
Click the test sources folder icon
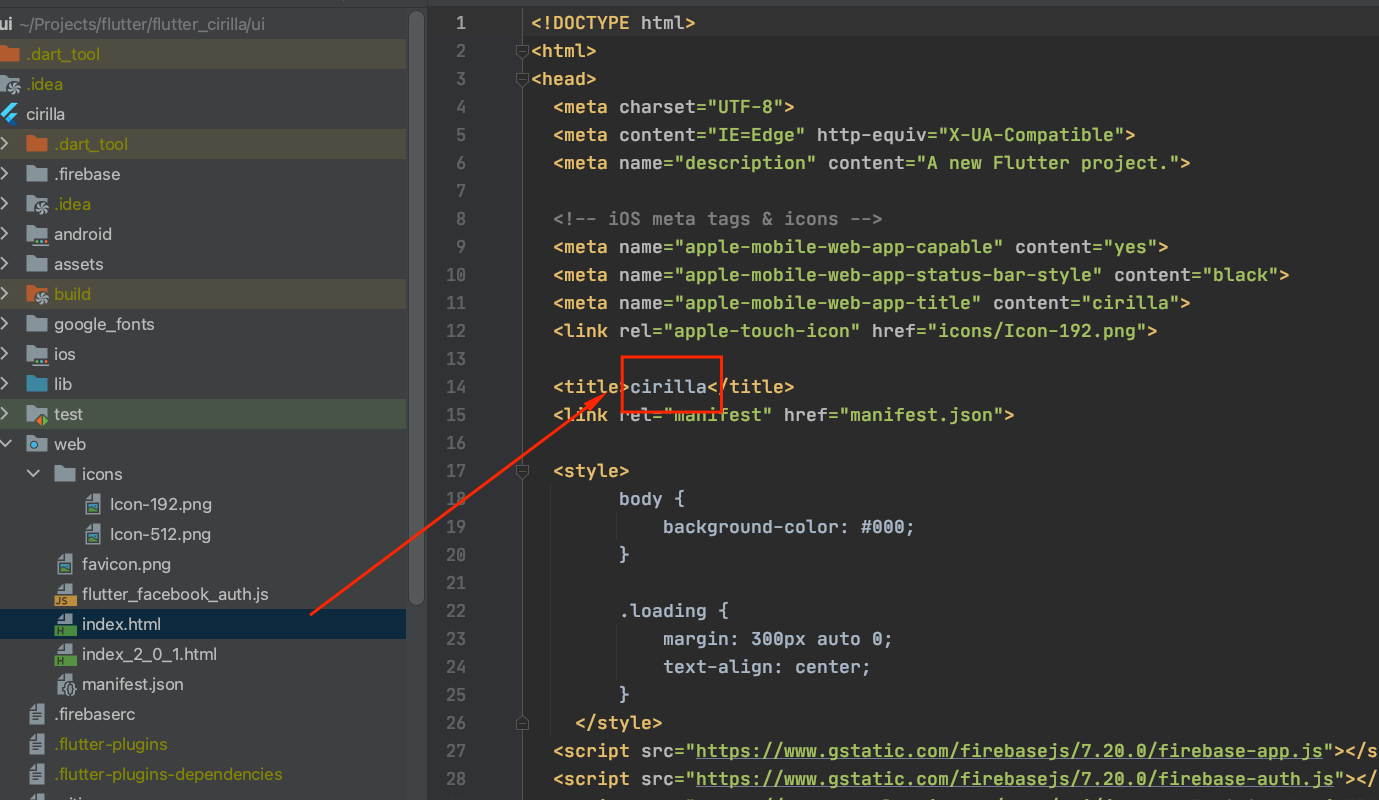click(x=35, y=414)
